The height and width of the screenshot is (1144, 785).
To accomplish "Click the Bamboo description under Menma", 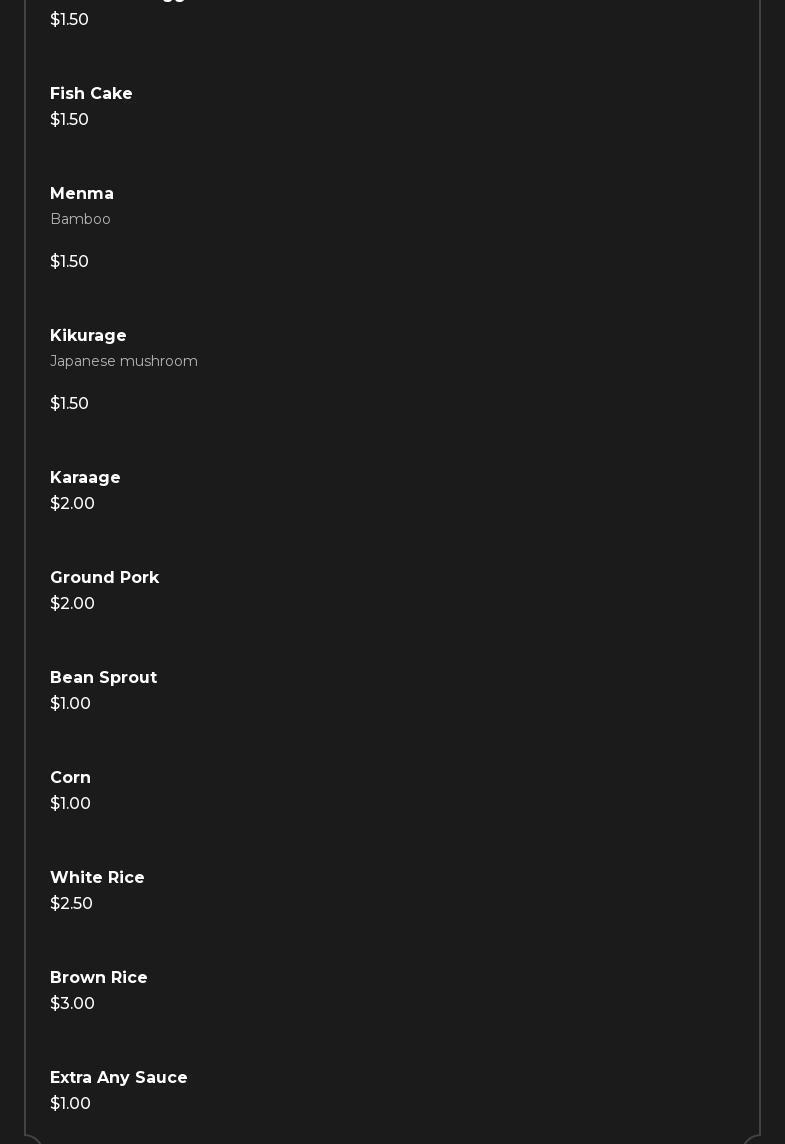I will (x=80, y=220).
